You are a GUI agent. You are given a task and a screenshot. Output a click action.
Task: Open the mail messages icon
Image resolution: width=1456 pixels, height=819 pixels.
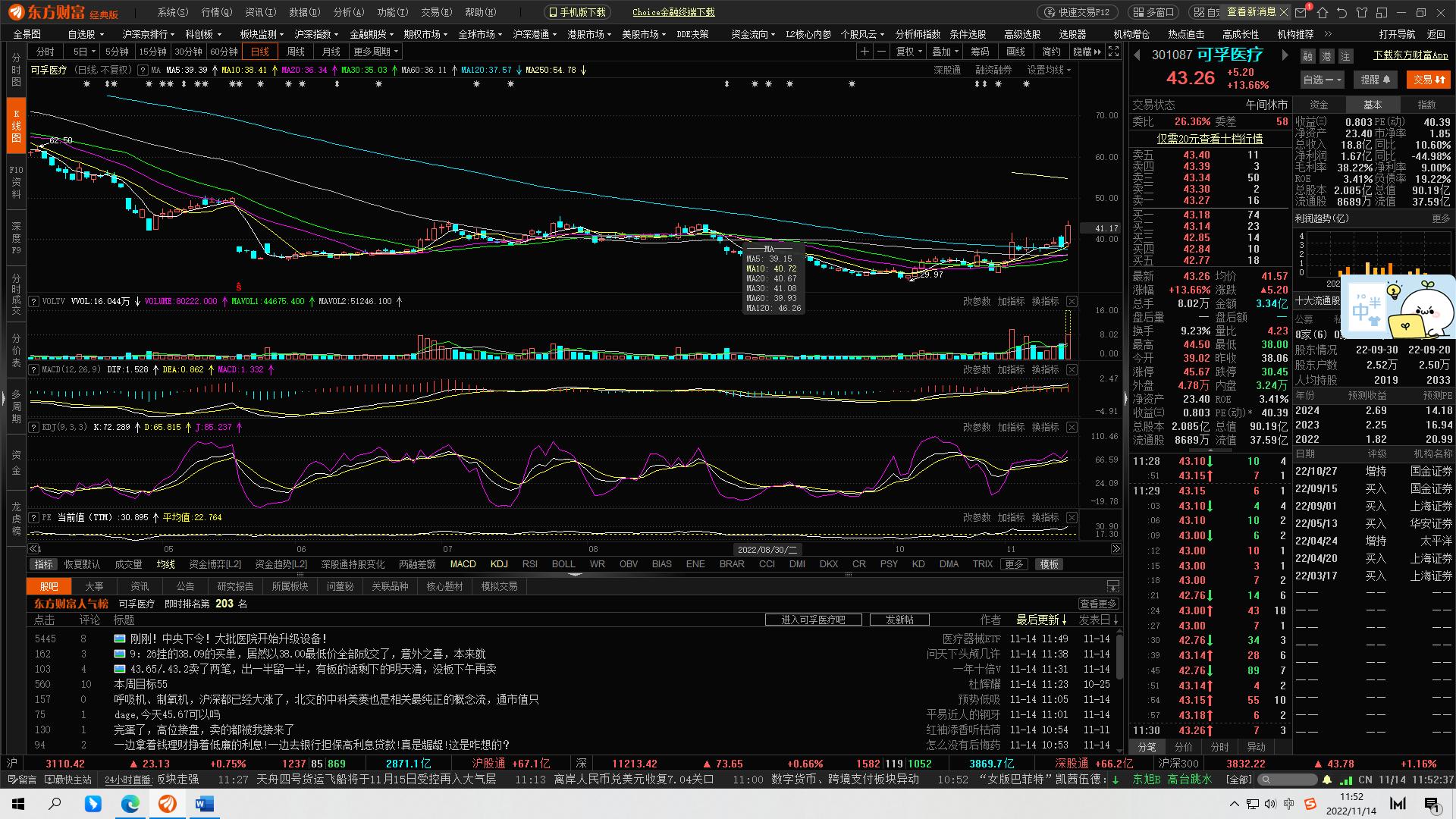pyautogui.click(x=1301, y=12)
